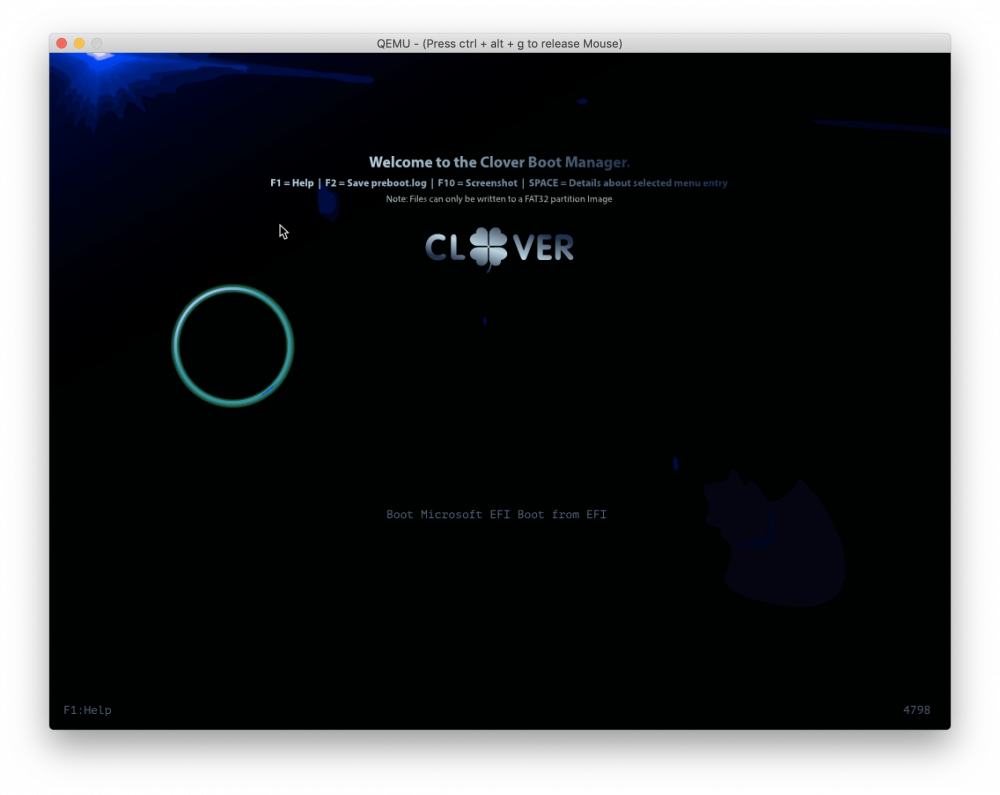
Task: Click 'Boot Microsoft EFI Boot from EFI' label
Action: coord(496,514)
